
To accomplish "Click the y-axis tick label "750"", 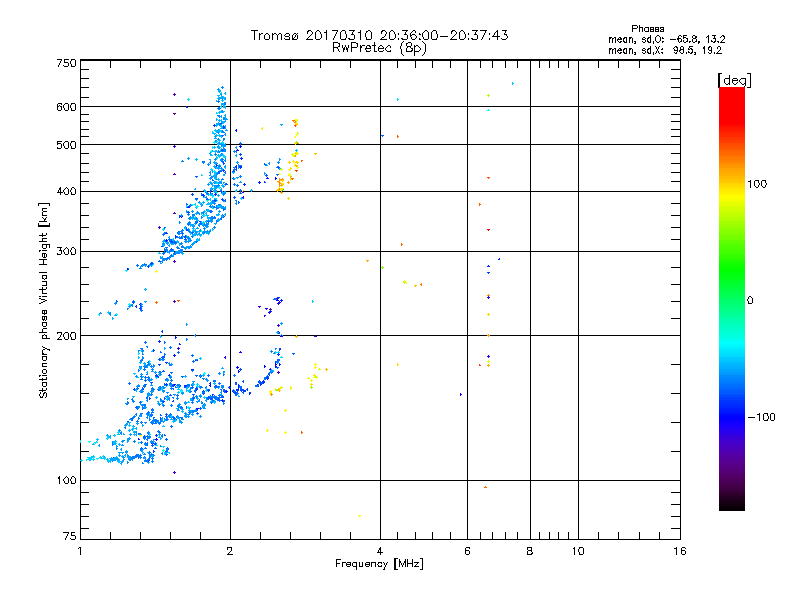I will pos(66,63).
